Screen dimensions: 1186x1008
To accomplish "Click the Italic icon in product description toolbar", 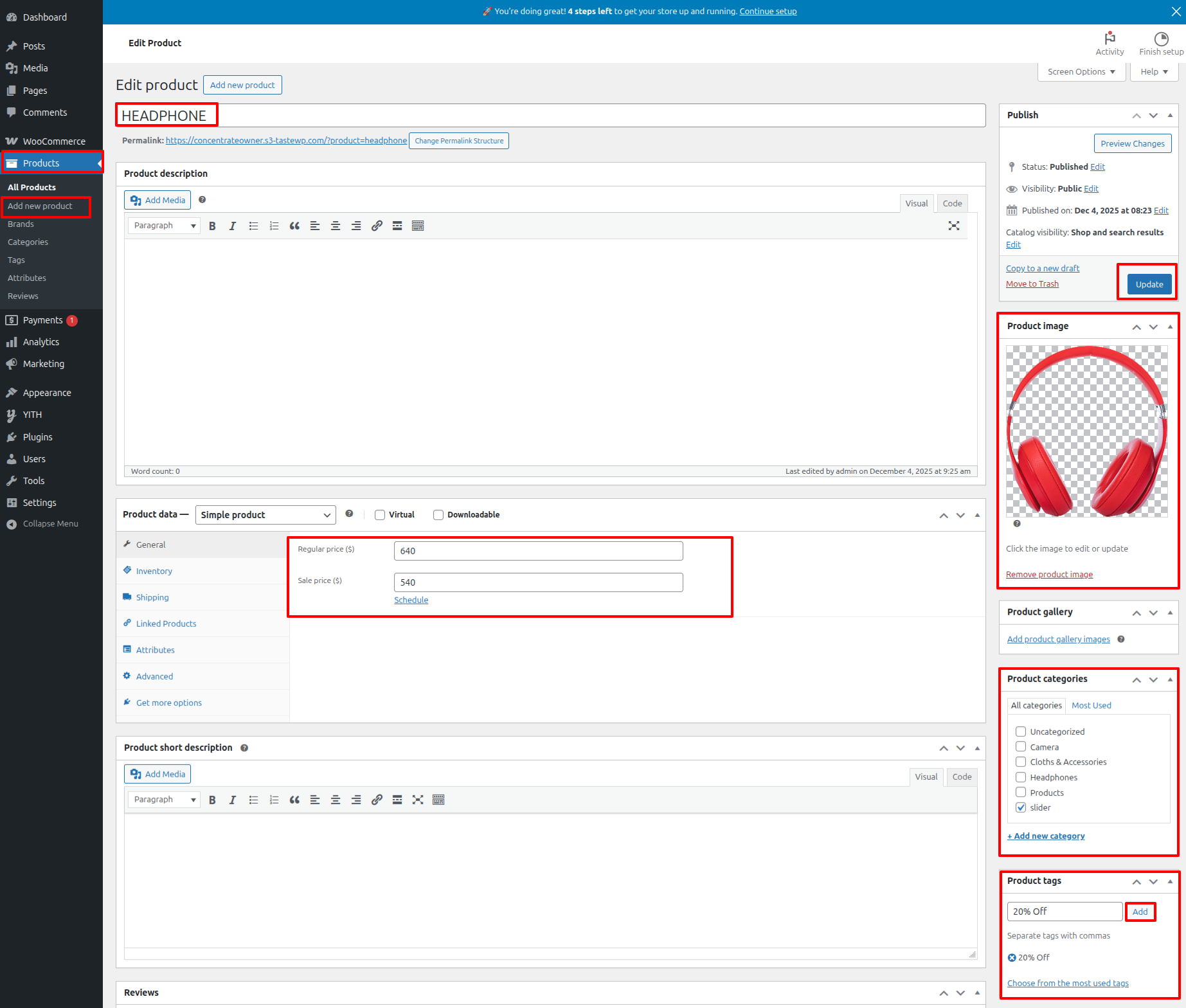I will click(x=233, y=226).
